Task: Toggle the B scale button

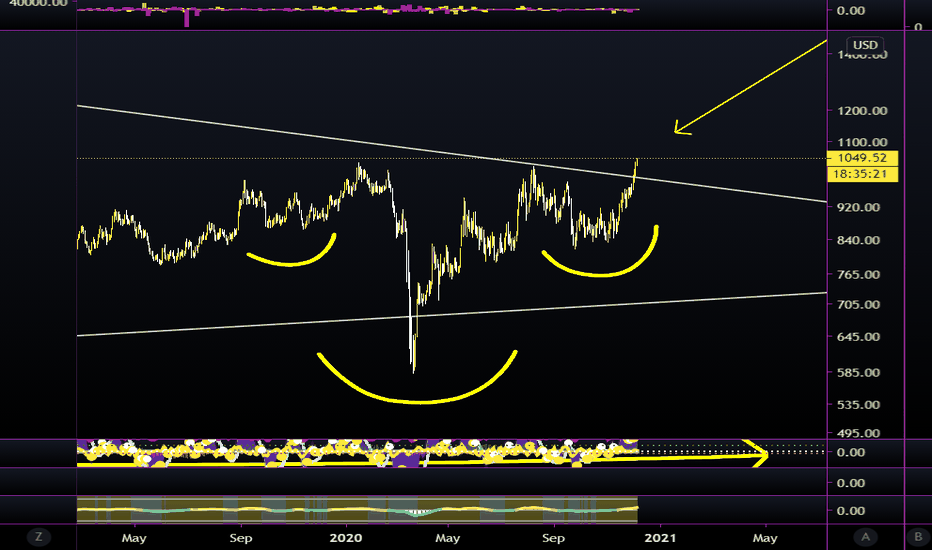Action: tap(918, 538)
